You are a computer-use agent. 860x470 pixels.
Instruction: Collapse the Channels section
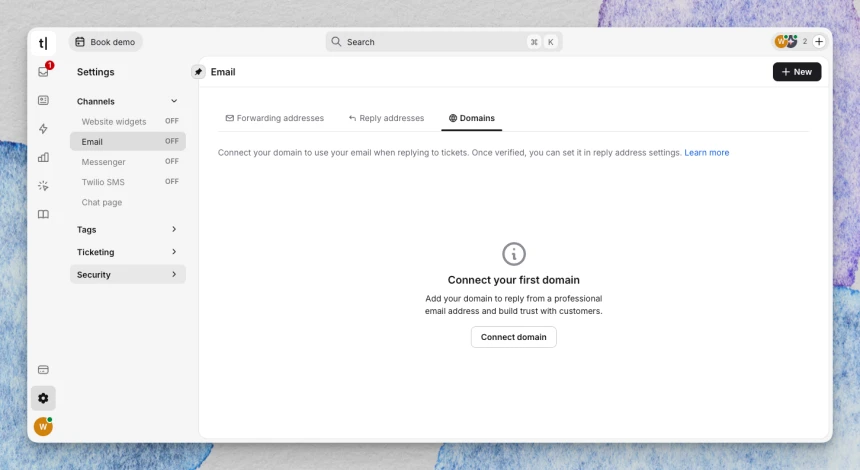coord(127,101)
